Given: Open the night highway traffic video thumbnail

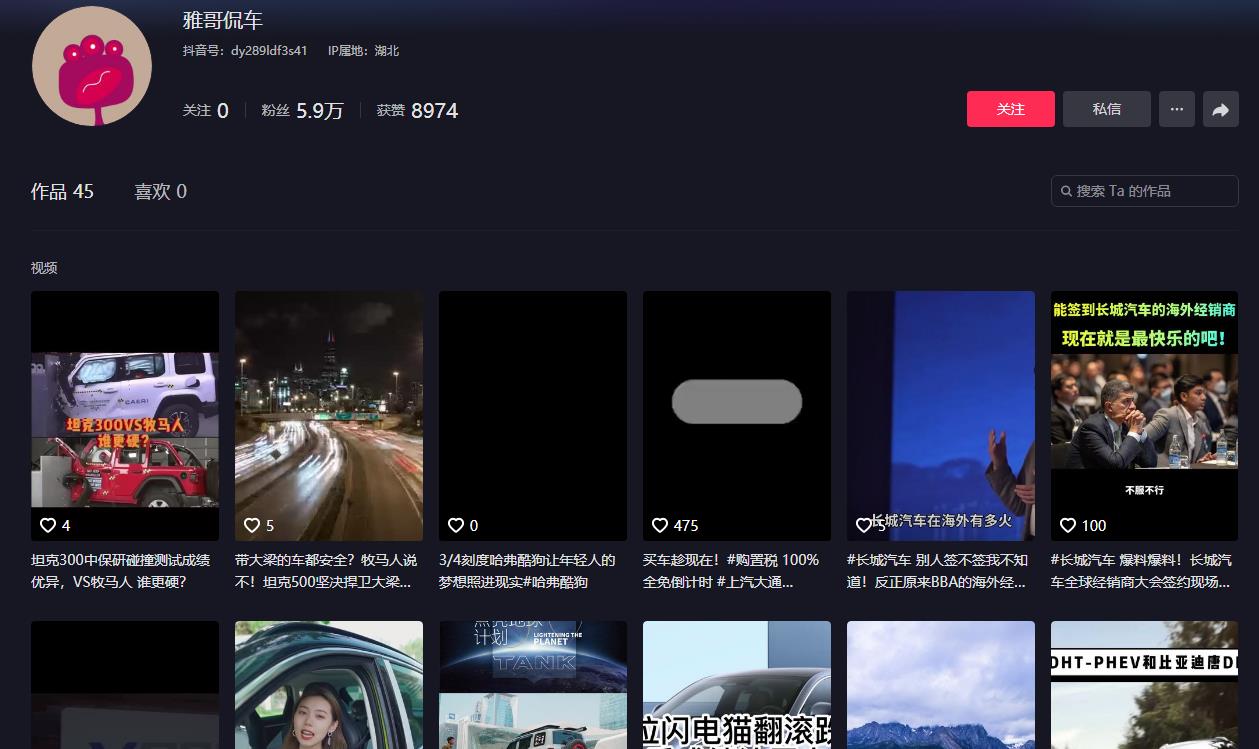Looking at the screenshot, I should point(329,416).
